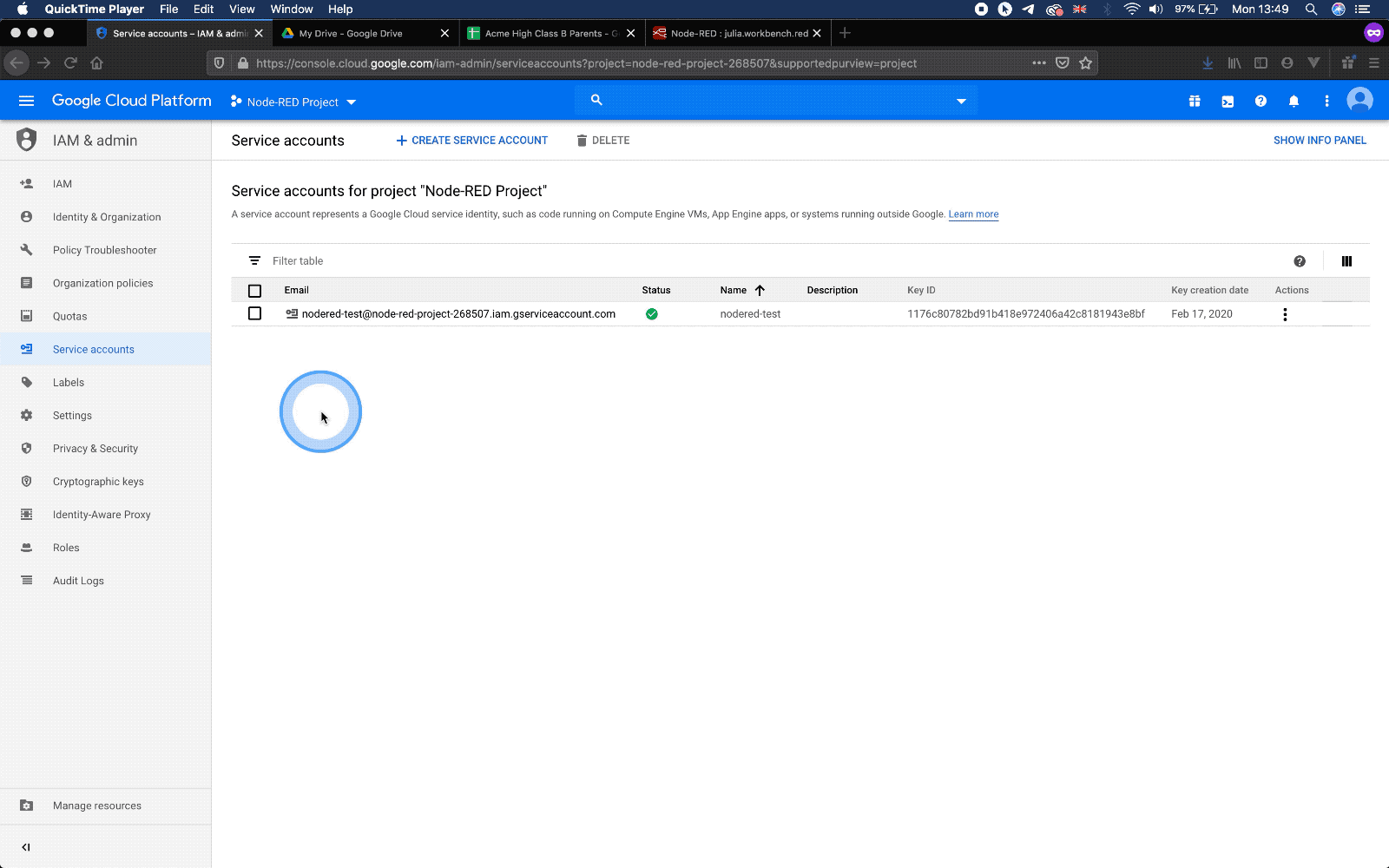Viewport: 1389px width, 868px height.
Task: Close the Service accounts browser tab
Action: click(259, 33)
